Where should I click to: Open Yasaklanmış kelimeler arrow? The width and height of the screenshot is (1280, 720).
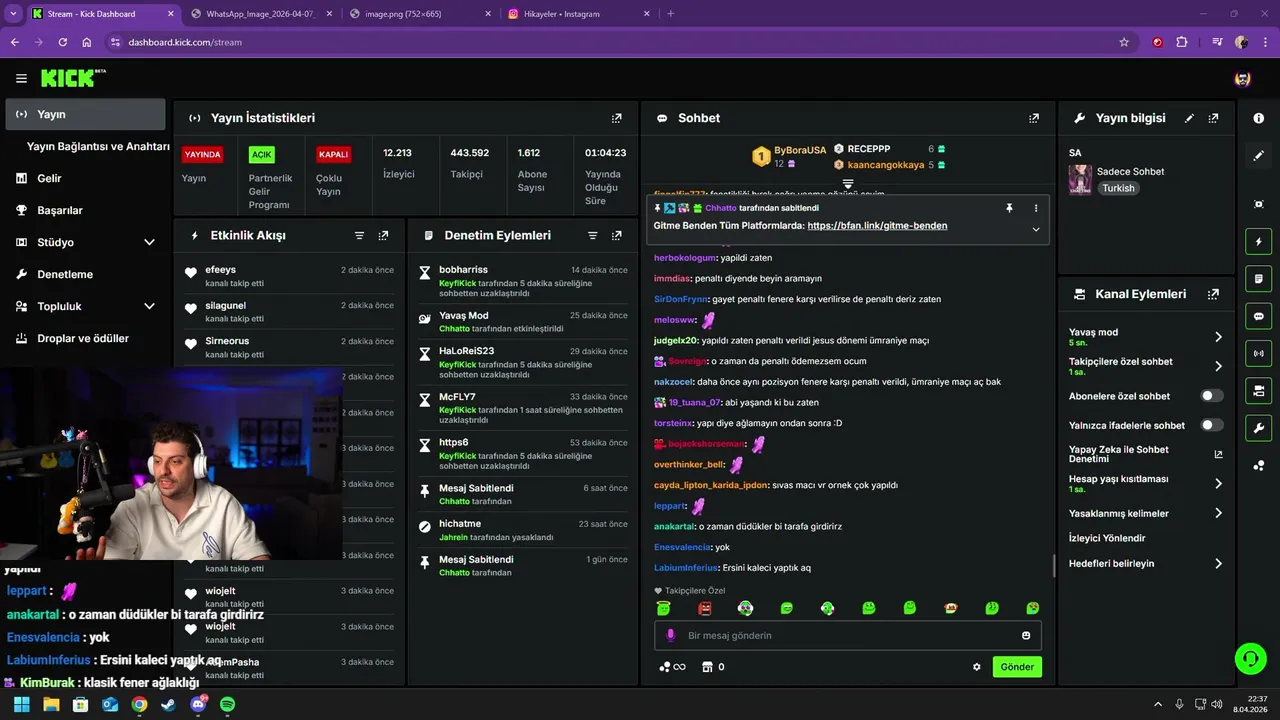tap(1218, 513)
